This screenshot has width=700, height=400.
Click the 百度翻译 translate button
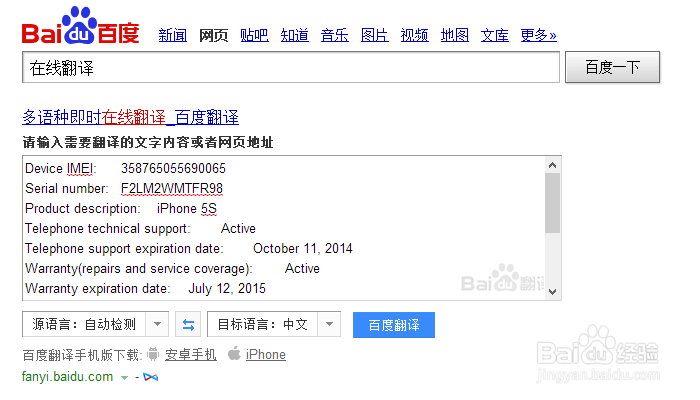point(394,325)
